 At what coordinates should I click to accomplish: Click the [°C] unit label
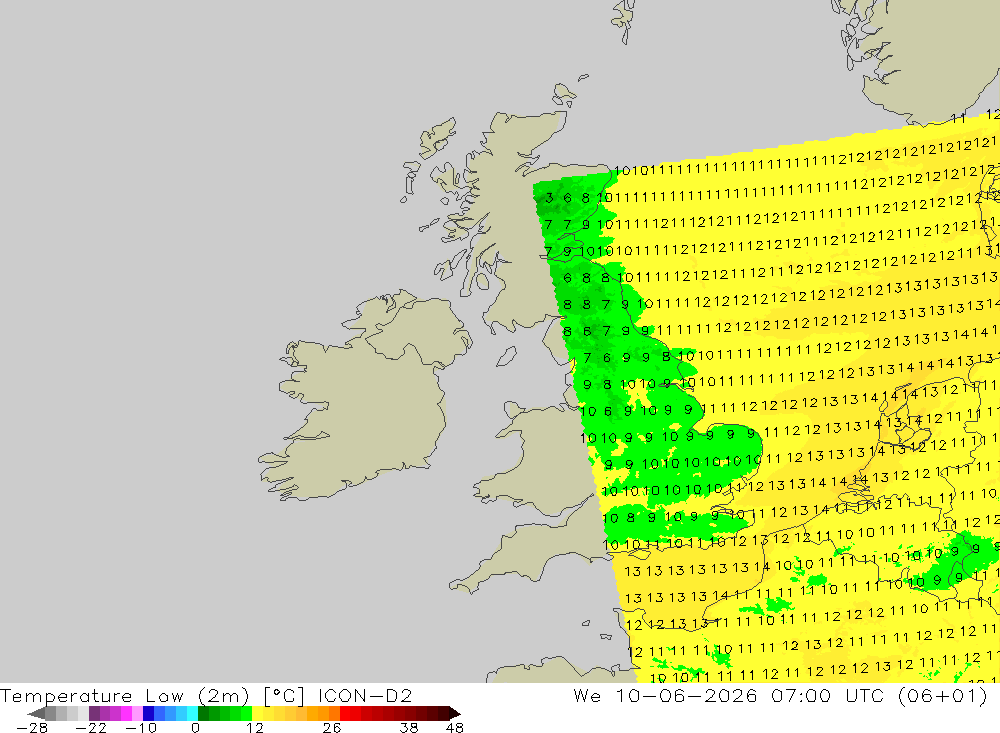tap(284, 695)
